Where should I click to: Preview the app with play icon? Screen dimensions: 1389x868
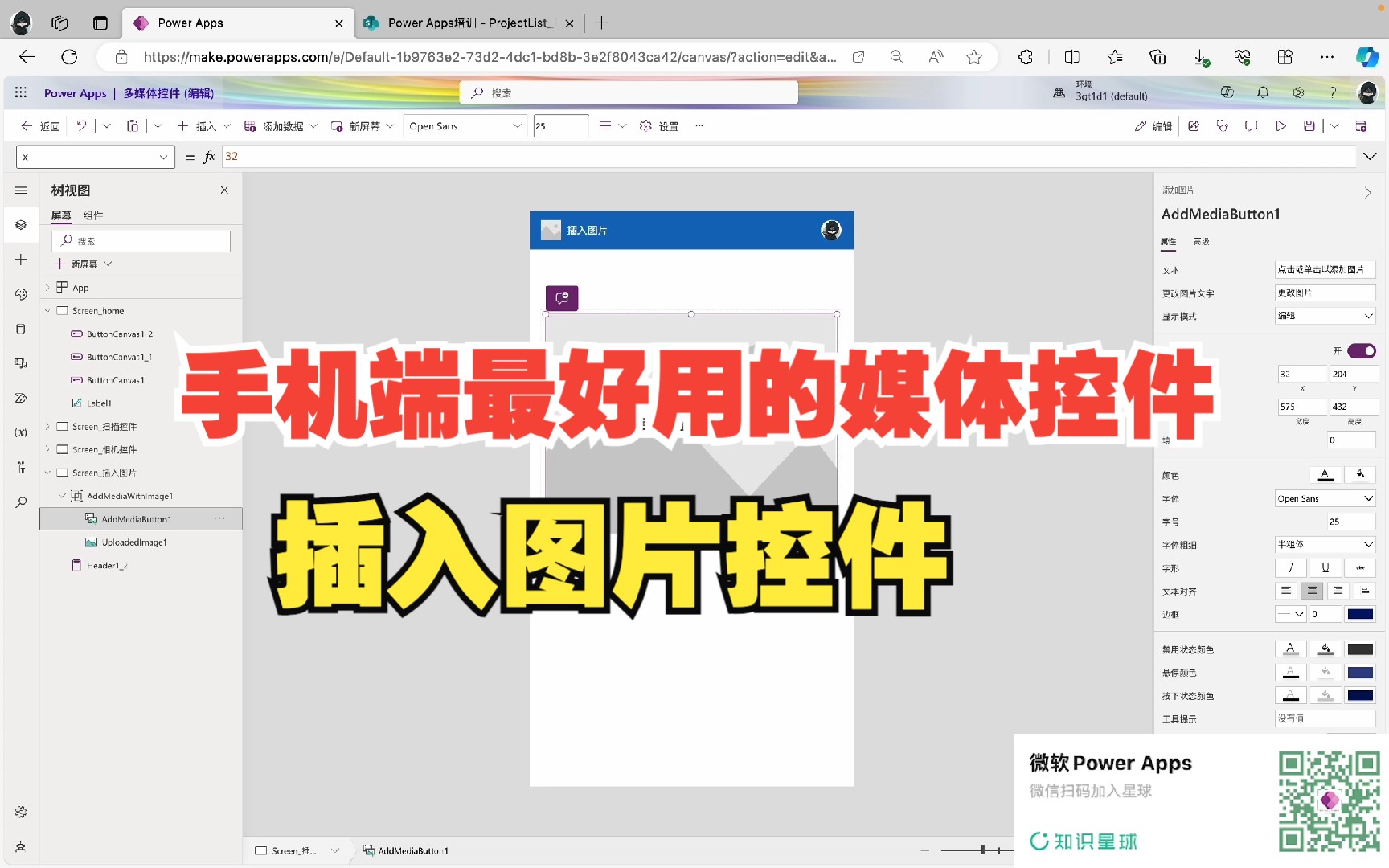tap(1280, 125)
